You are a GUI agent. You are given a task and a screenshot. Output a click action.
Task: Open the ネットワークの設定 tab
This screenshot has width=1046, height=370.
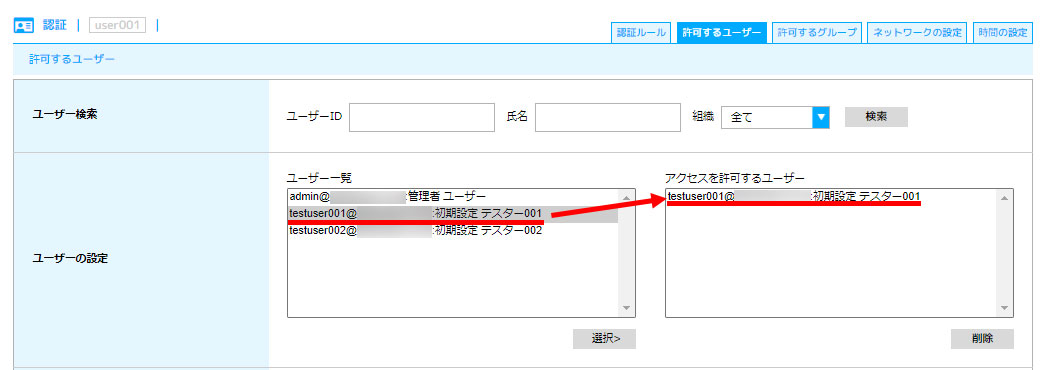pos(917,33)
